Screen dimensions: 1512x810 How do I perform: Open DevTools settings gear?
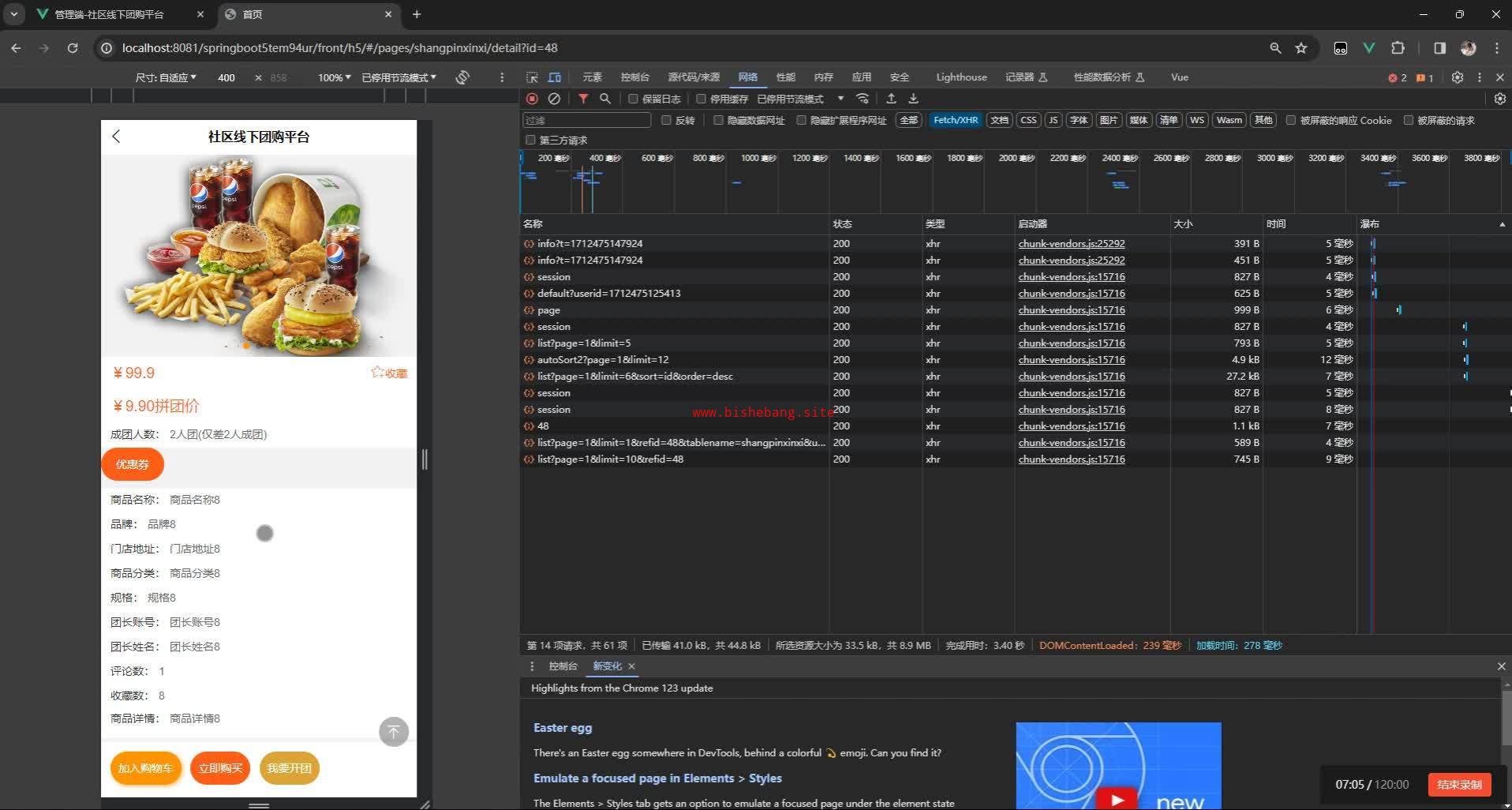click(x=1457, y=77)
